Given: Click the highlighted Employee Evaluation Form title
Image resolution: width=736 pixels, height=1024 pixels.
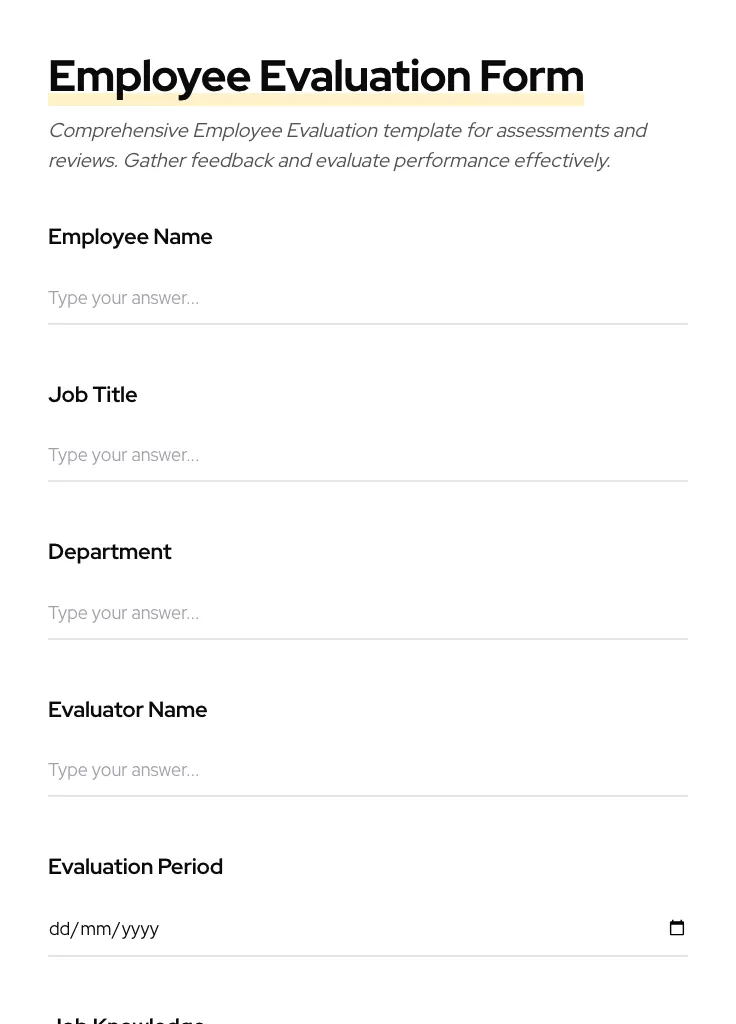Looking at the screenshot, I should [316, 76].
